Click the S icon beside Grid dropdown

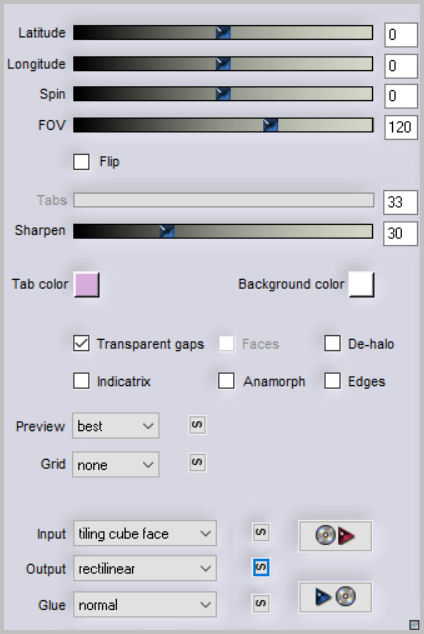197,462
